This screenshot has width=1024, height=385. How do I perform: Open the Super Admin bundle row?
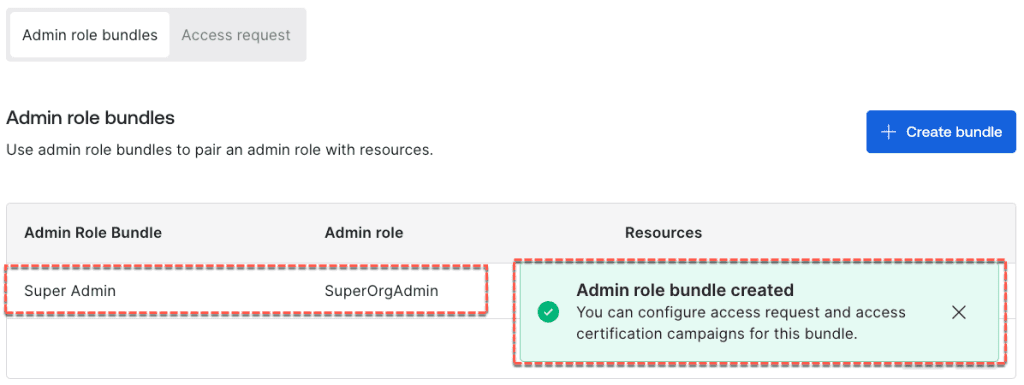point(511,291)
